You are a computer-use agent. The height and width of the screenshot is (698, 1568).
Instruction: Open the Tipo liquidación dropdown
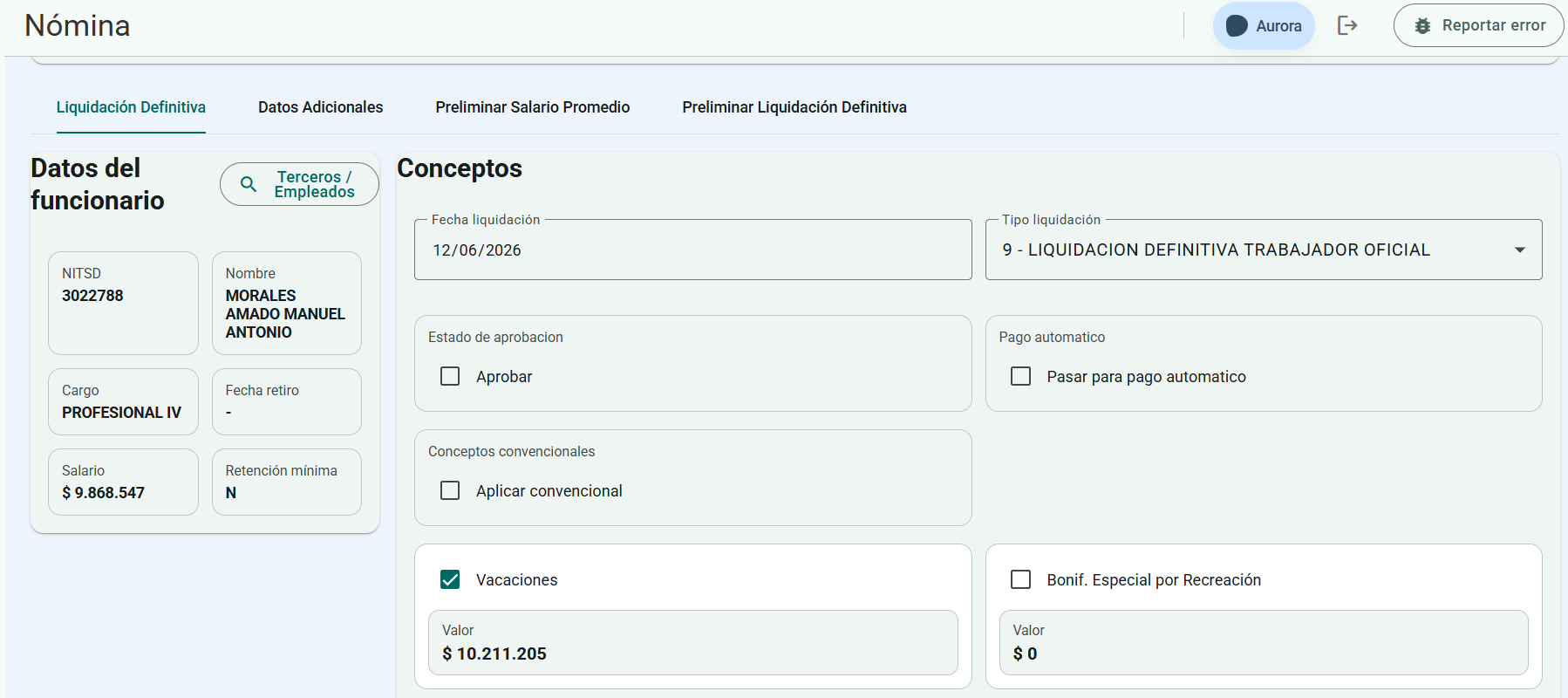click(1264, 250)
